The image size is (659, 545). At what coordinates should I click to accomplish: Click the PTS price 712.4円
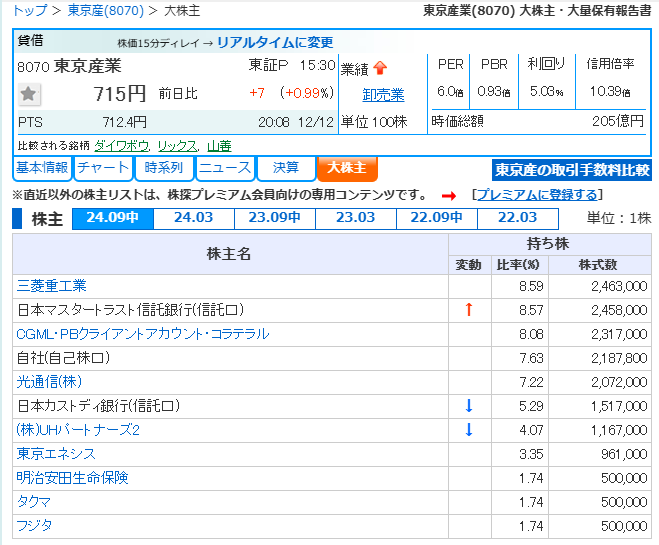(x=125, y=122)
